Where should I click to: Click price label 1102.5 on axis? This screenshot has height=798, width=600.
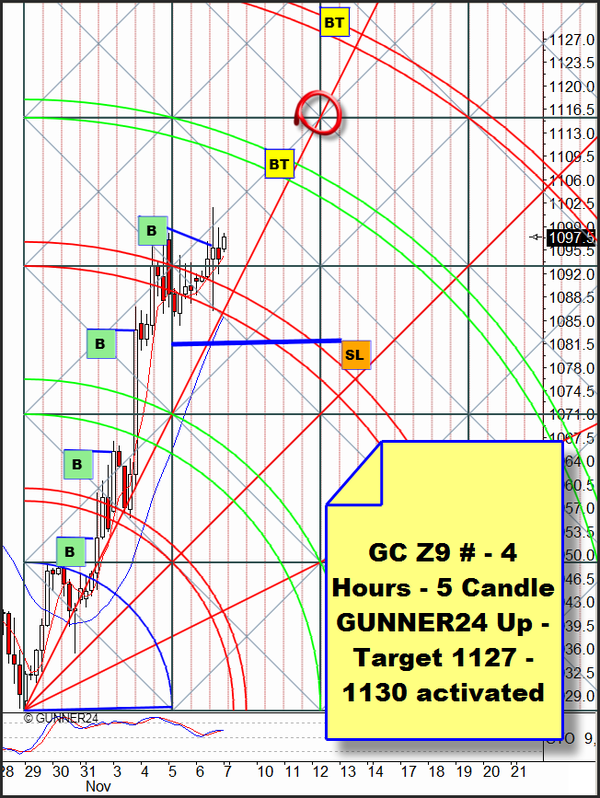tap(571, 204)
